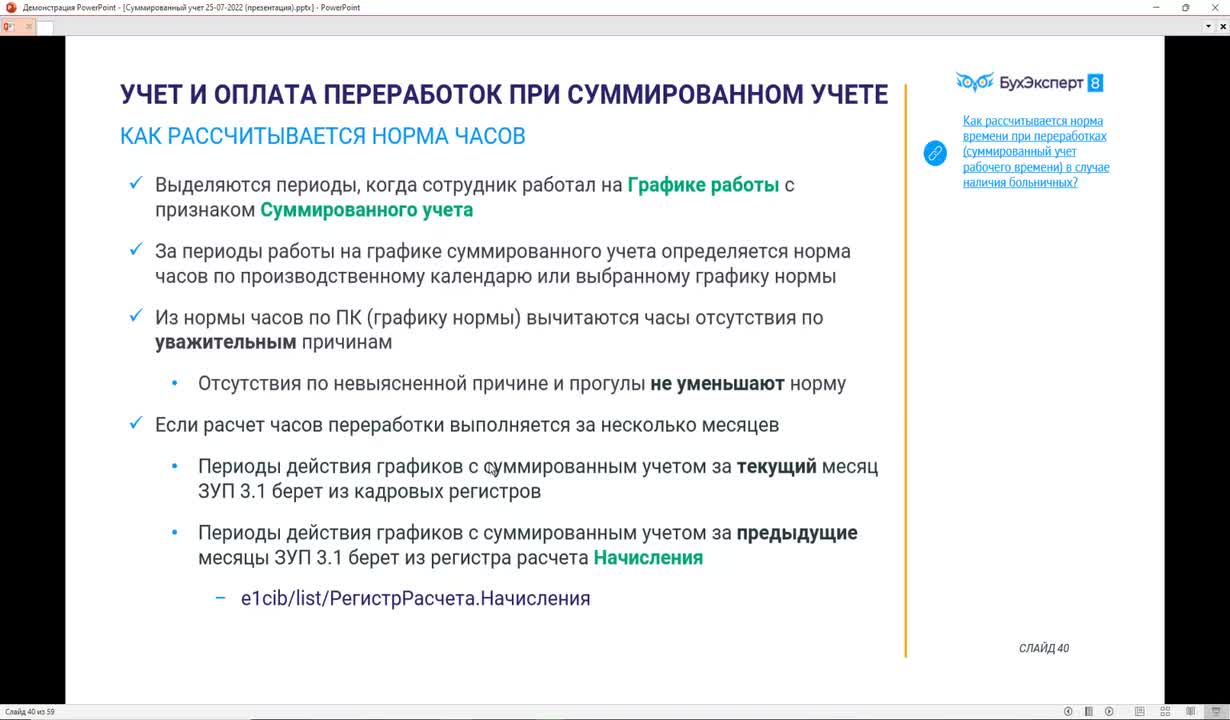Click the PowerPoint icon in title bar
The width and height of the screenshot is (1230, 720).
pyautogui.click(x=11, y=7)
